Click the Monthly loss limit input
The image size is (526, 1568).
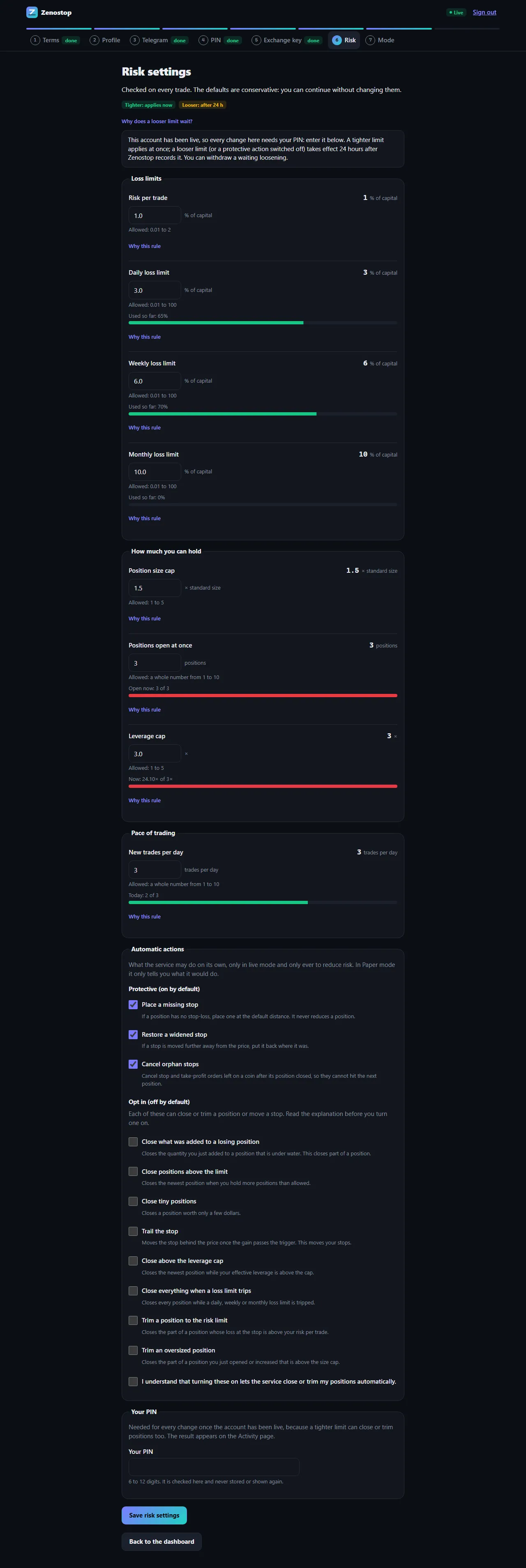pos(155,472)
